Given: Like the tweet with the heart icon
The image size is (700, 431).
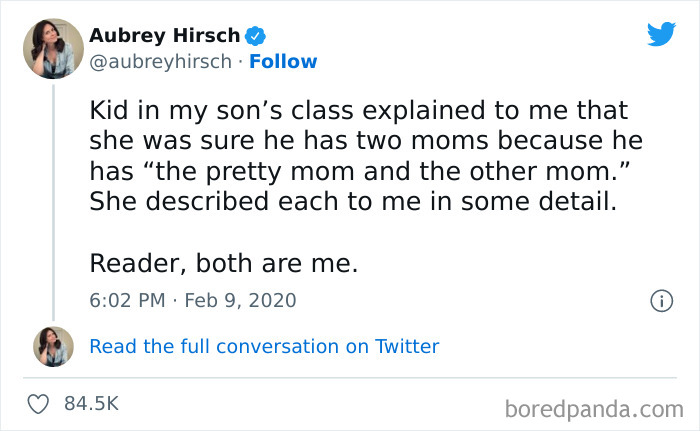Looking at the screenshot, I should (x=41, y=404).
